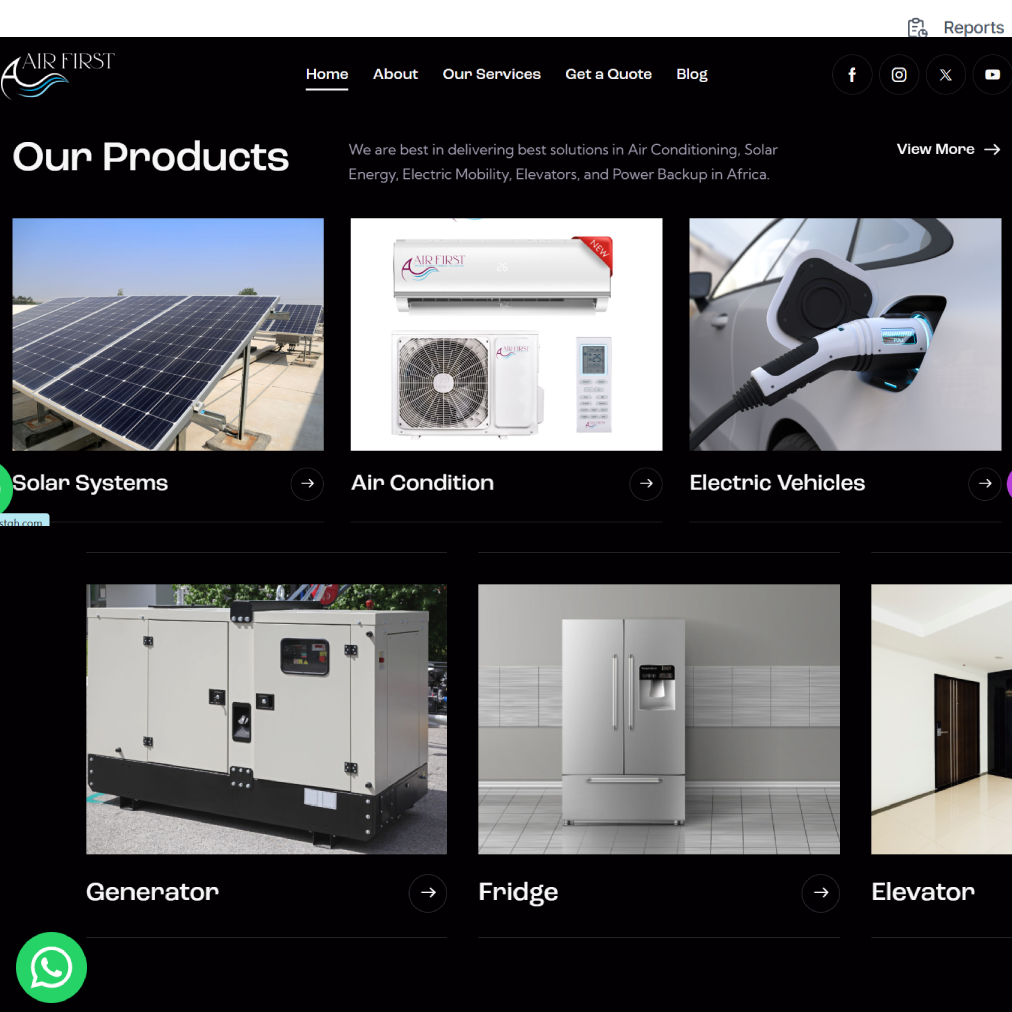Click the green WhatsApp chat button

[51, 967]
